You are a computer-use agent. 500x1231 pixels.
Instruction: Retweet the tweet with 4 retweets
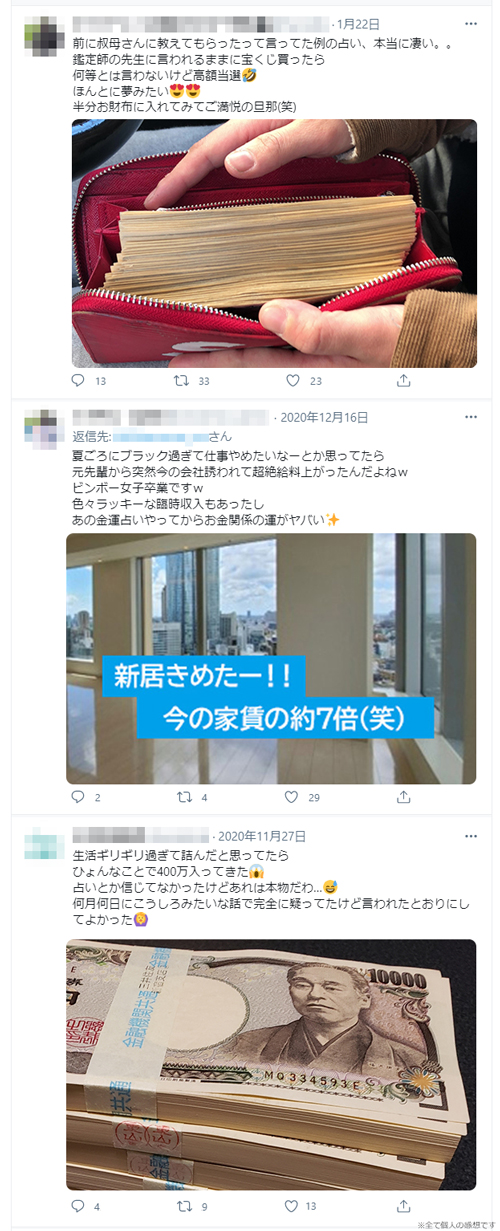(181, 797)
